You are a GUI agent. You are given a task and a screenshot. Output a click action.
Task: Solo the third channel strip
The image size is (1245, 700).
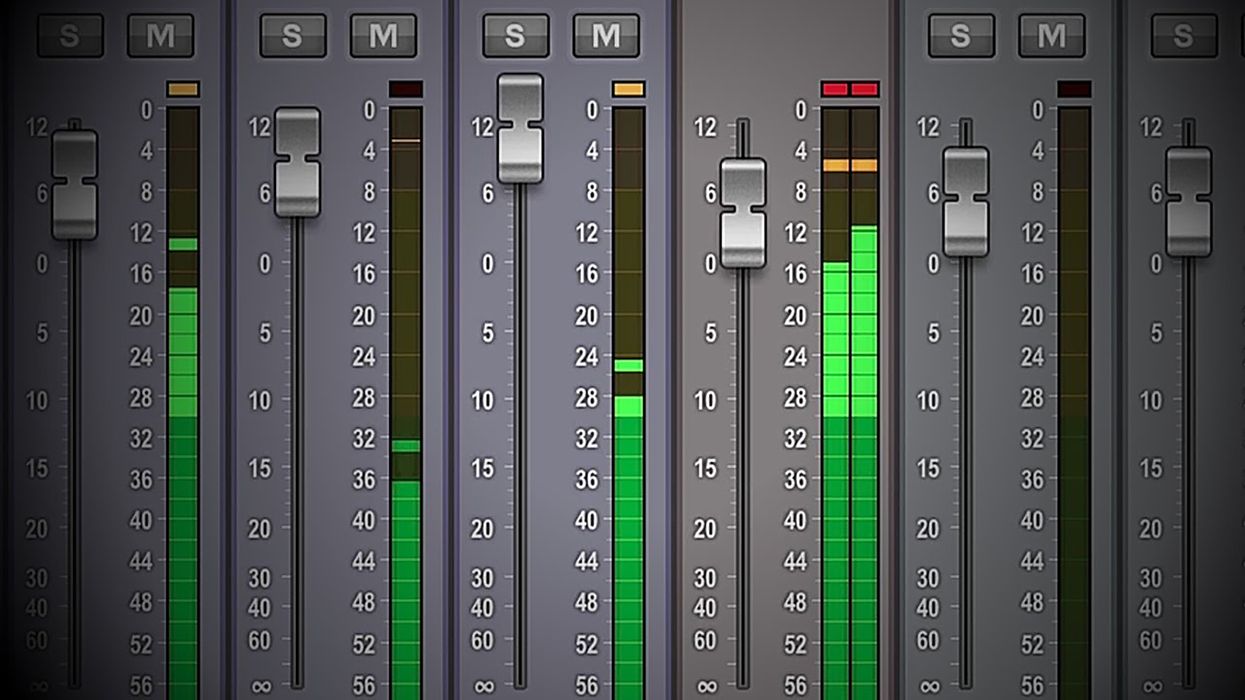[516, 33]
